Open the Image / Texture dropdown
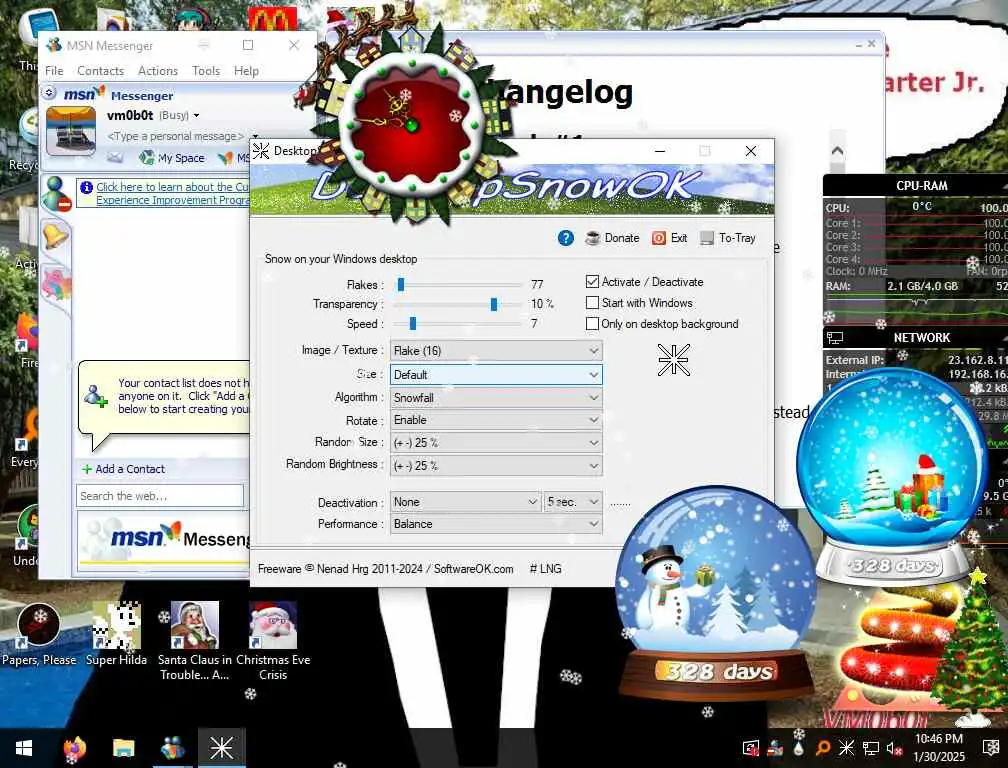This screenshot has height=768, width=1008. tap(496, 350)
